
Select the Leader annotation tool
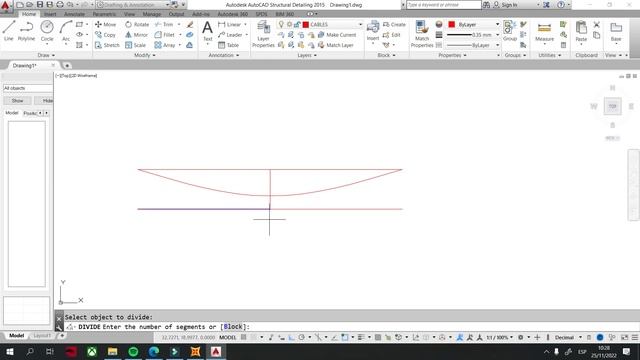(x=230, y=35)
